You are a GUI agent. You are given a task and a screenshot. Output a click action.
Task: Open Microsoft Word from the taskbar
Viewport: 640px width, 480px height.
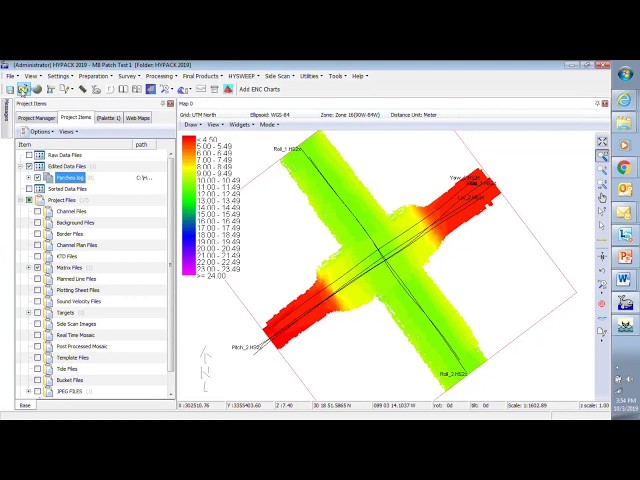point(624,279)
